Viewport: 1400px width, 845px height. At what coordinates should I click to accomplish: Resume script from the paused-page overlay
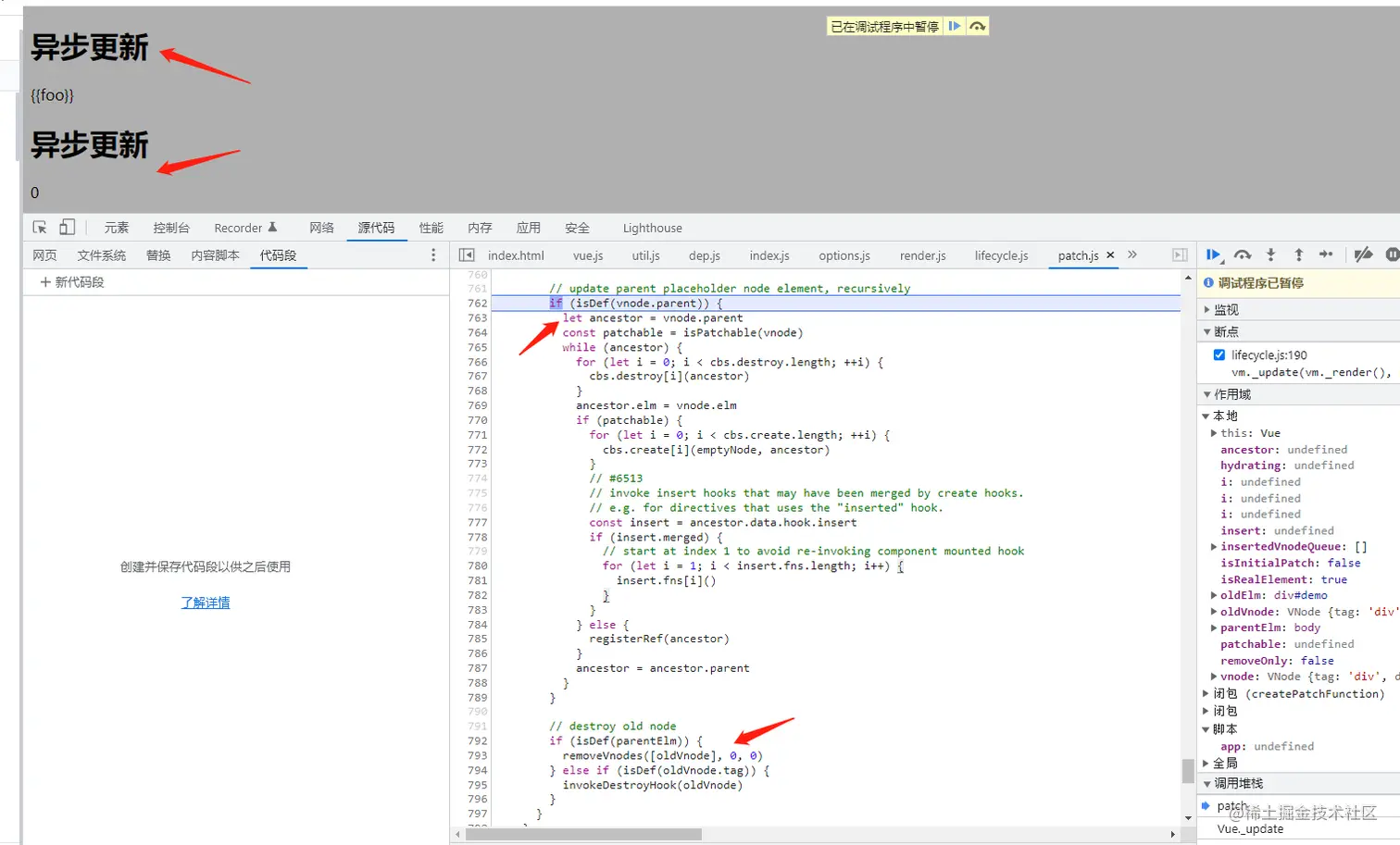(x=955, y=26)
